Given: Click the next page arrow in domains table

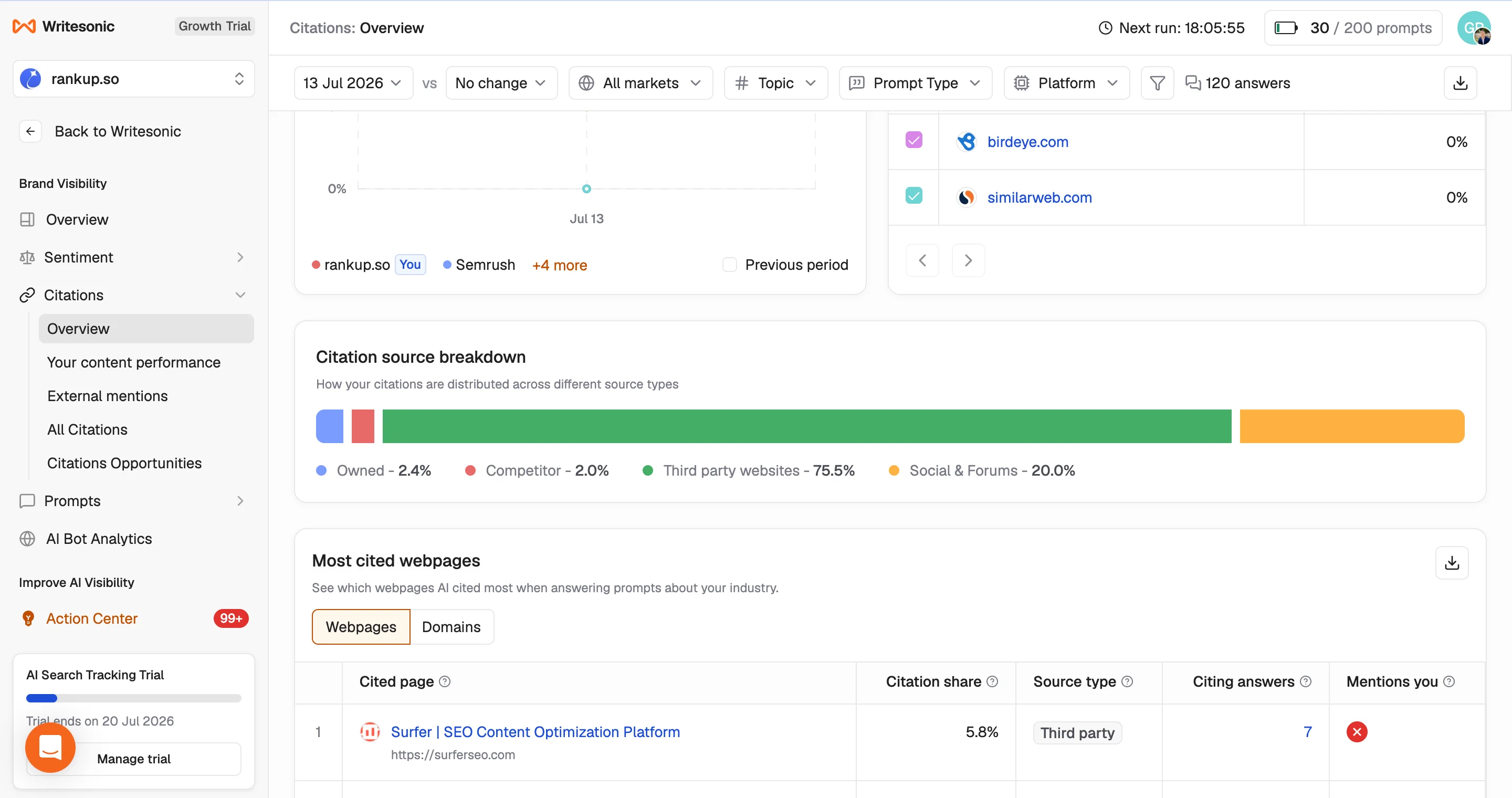Looking at the screenshot, I should pos(968,260).
